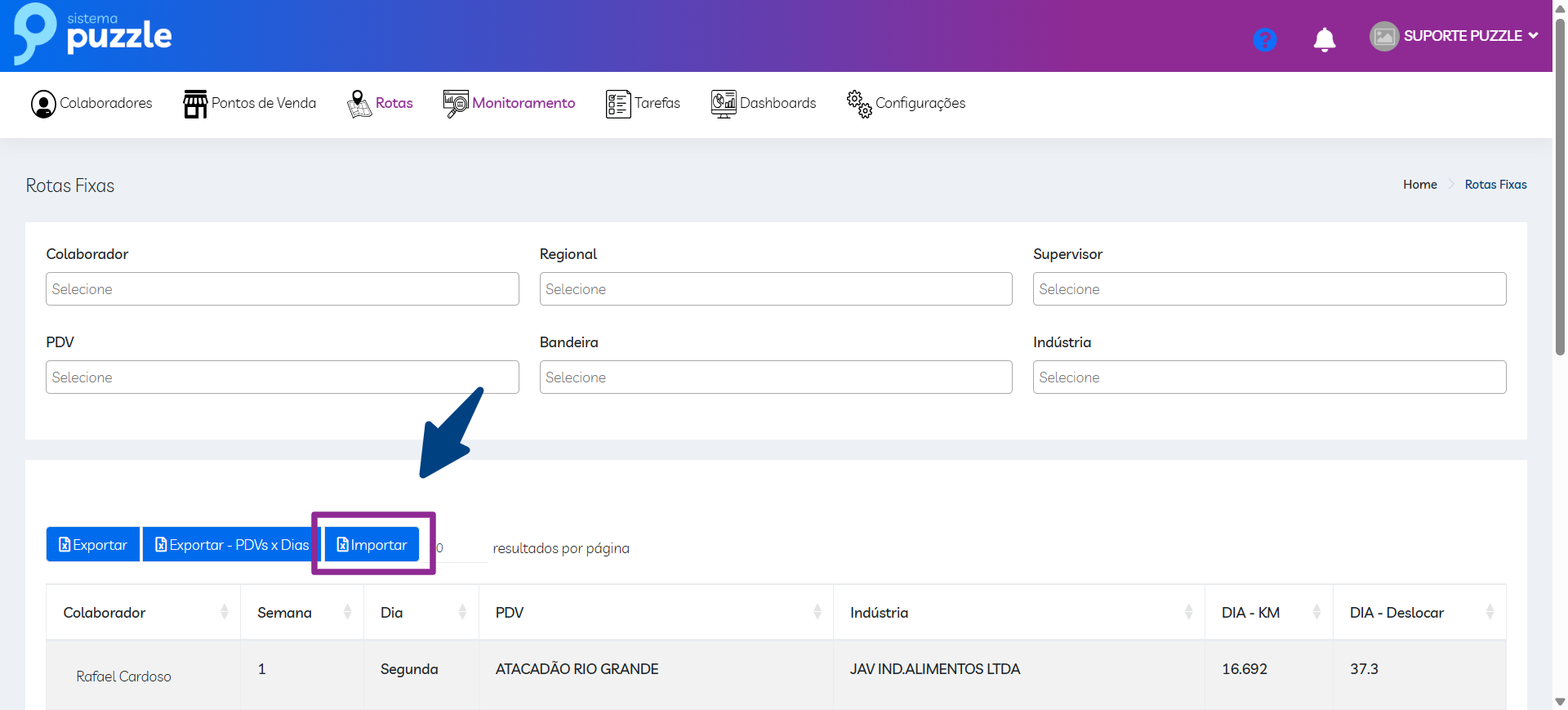Click the Colaboradores person icon
1568x710 pixels.
[43, 104]
